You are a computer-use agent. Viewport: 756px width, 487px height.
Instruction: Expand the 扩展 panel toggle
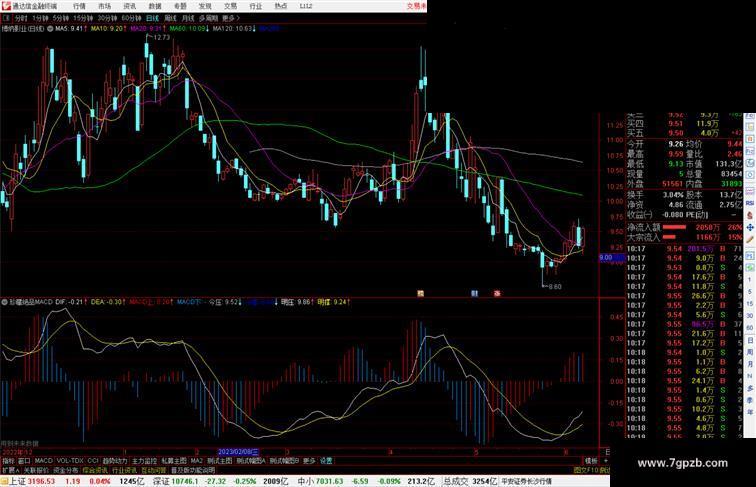point(10,470)
